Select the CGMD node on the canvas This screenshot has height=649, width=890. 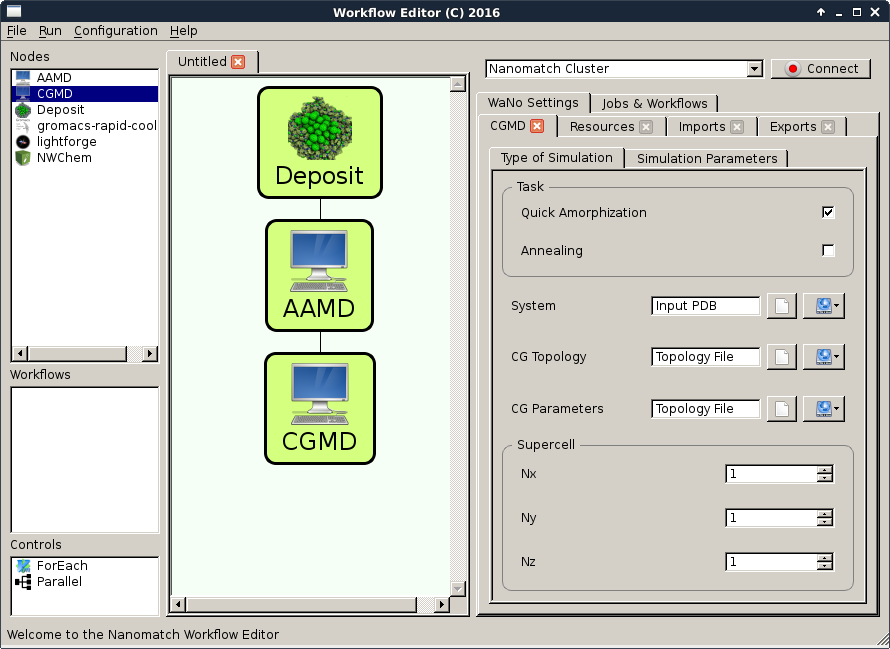click(x=319, y=408)
